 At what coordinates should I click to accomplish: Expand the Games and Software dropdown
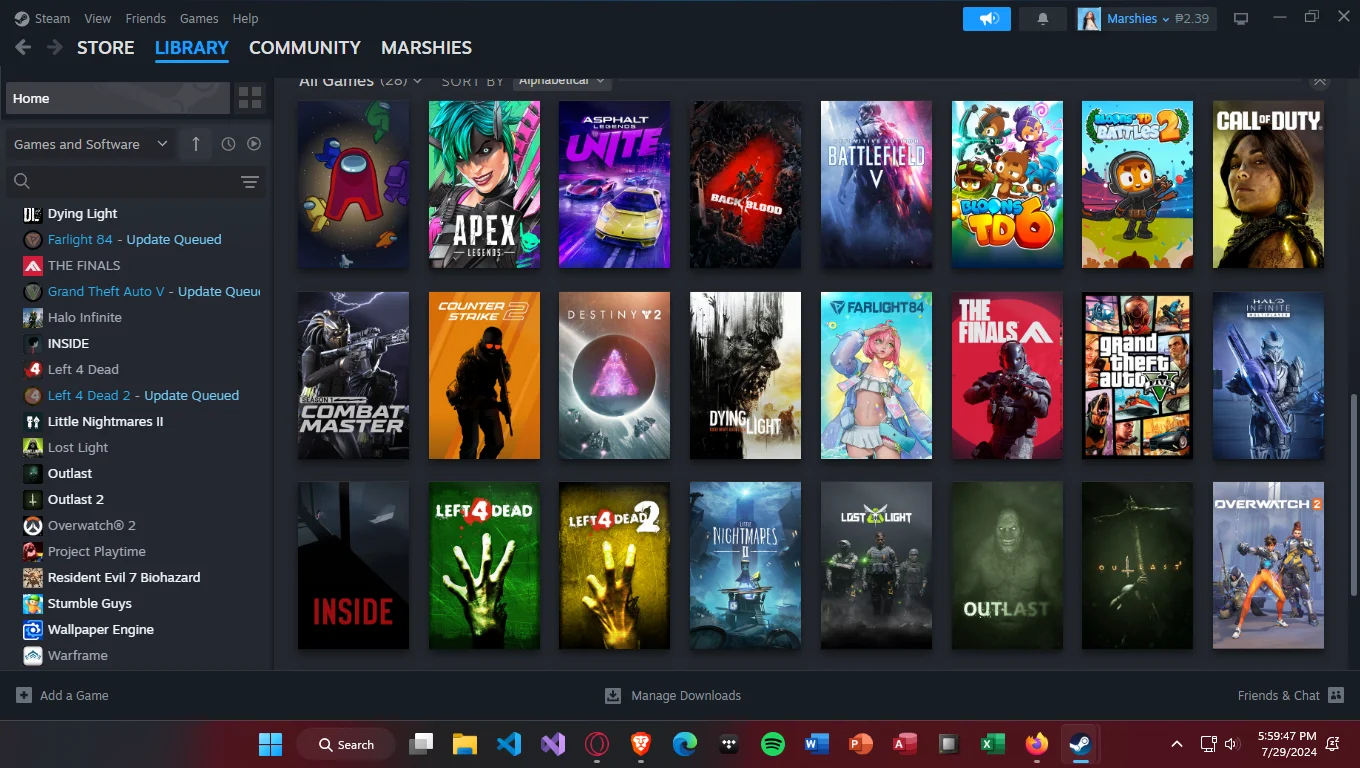pyautogui.click(x=90, y=144)
